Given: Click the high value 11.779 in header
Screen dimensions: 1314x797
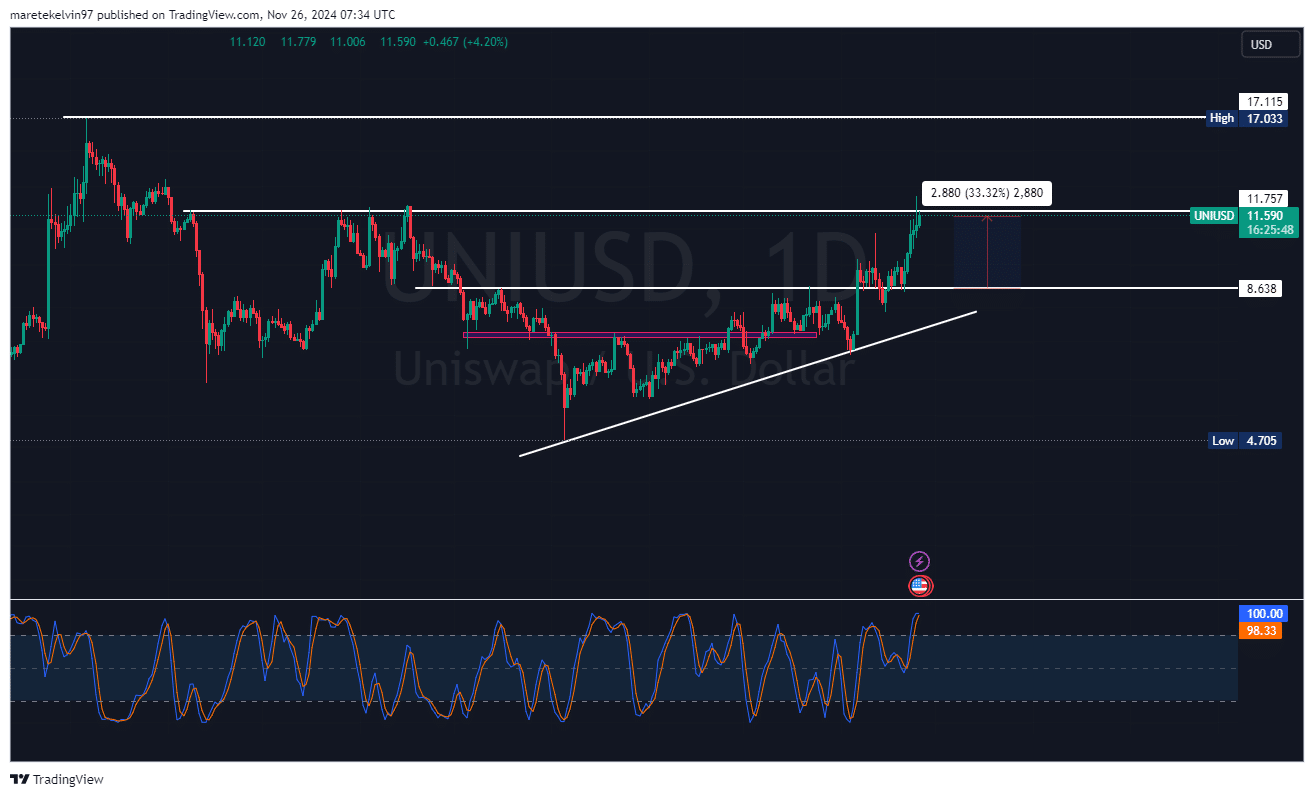Looking at the screenshot, I should [299, 42].
